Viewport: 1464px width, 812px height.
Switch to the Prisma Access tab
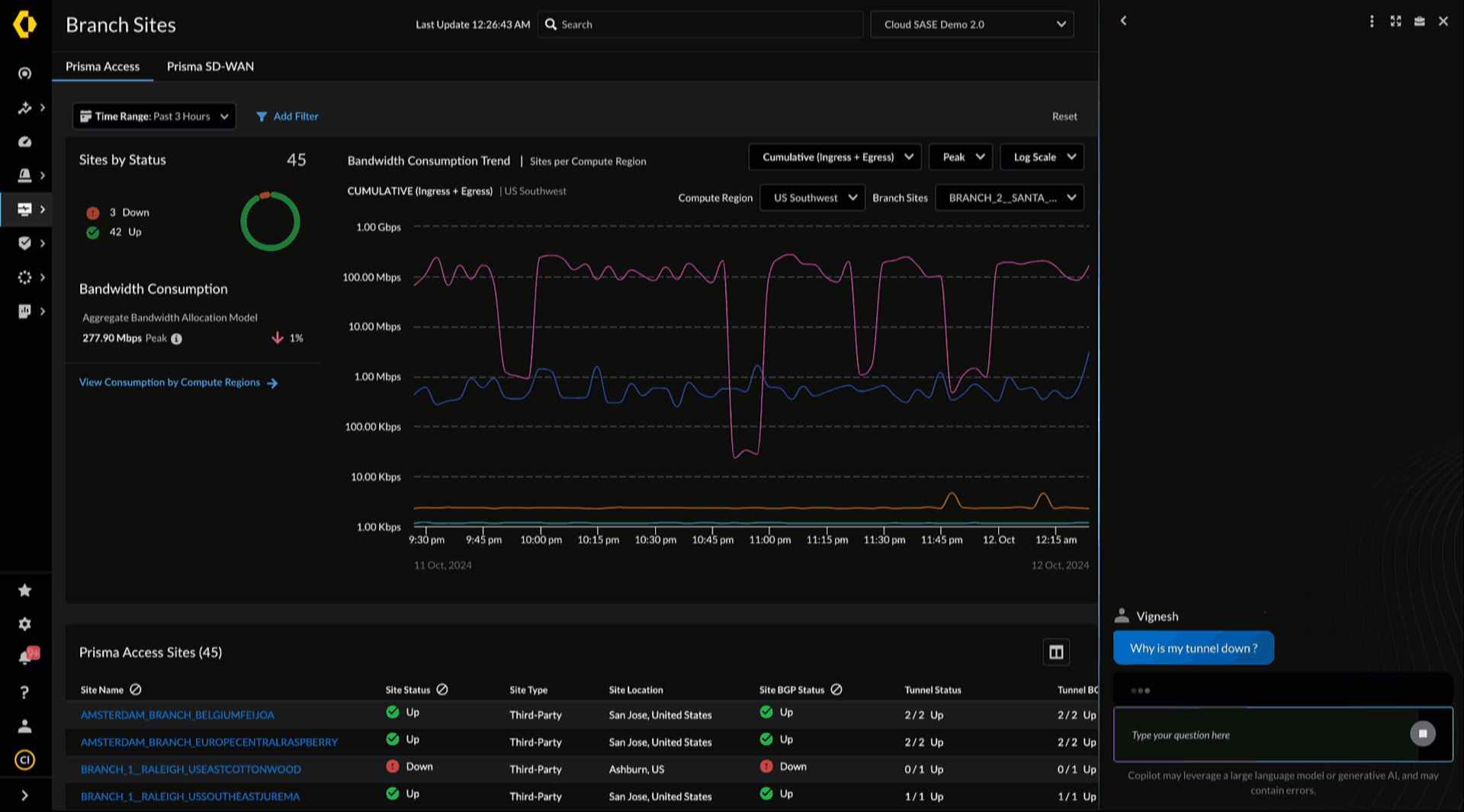pos(102,66)
